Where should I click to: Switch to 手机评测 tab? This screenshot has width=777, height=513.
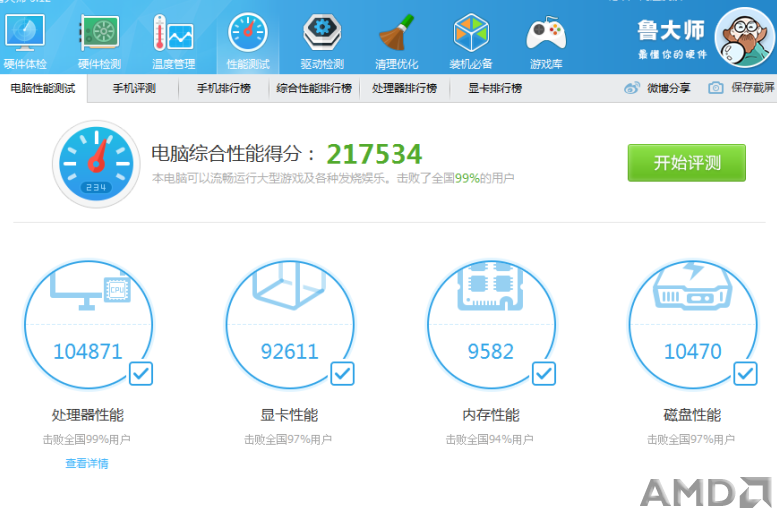[x=134, y=89]
